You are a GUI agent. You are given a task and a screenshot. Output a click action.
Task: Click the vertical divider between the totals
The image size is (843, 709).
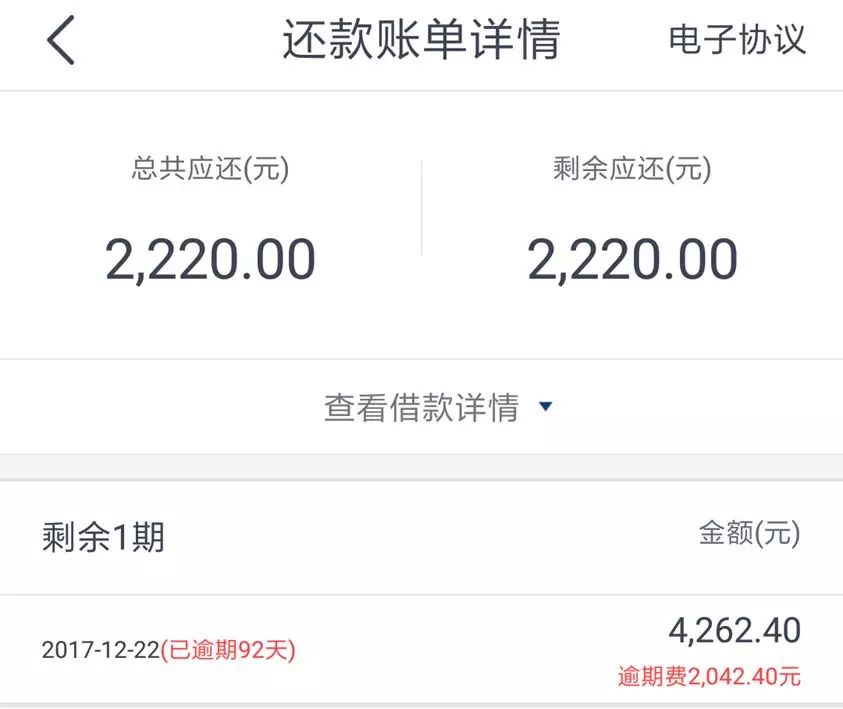point(421,208)
